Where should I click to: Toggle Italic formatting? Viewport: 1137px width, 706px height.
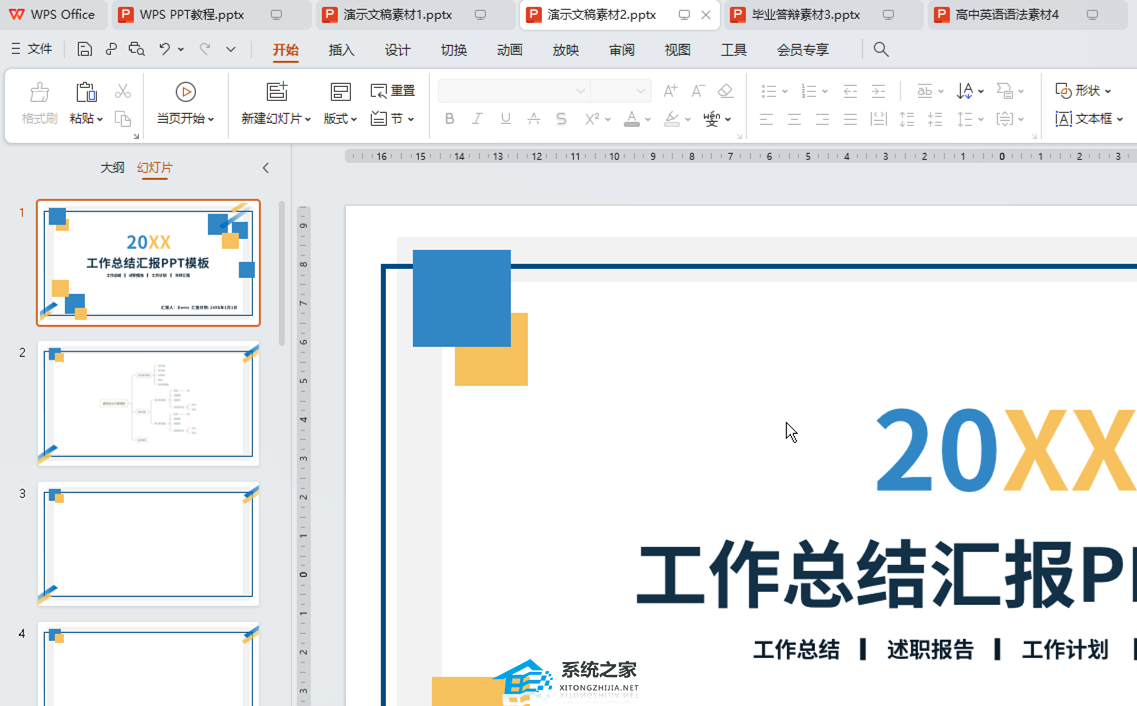pos(477,119)
